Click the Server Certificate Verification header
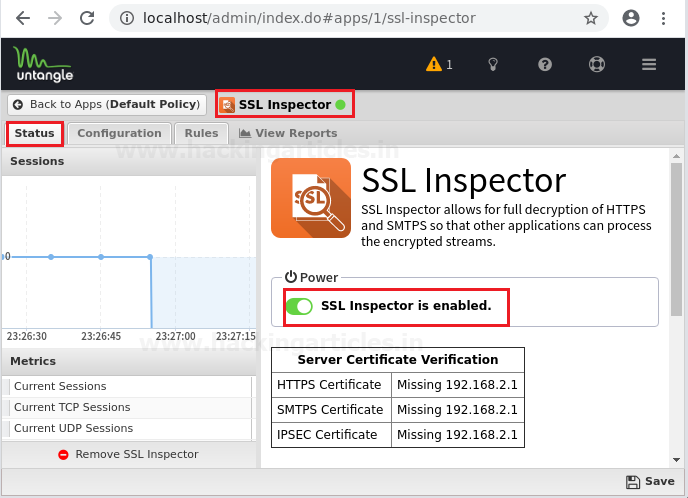 [398, 360]
